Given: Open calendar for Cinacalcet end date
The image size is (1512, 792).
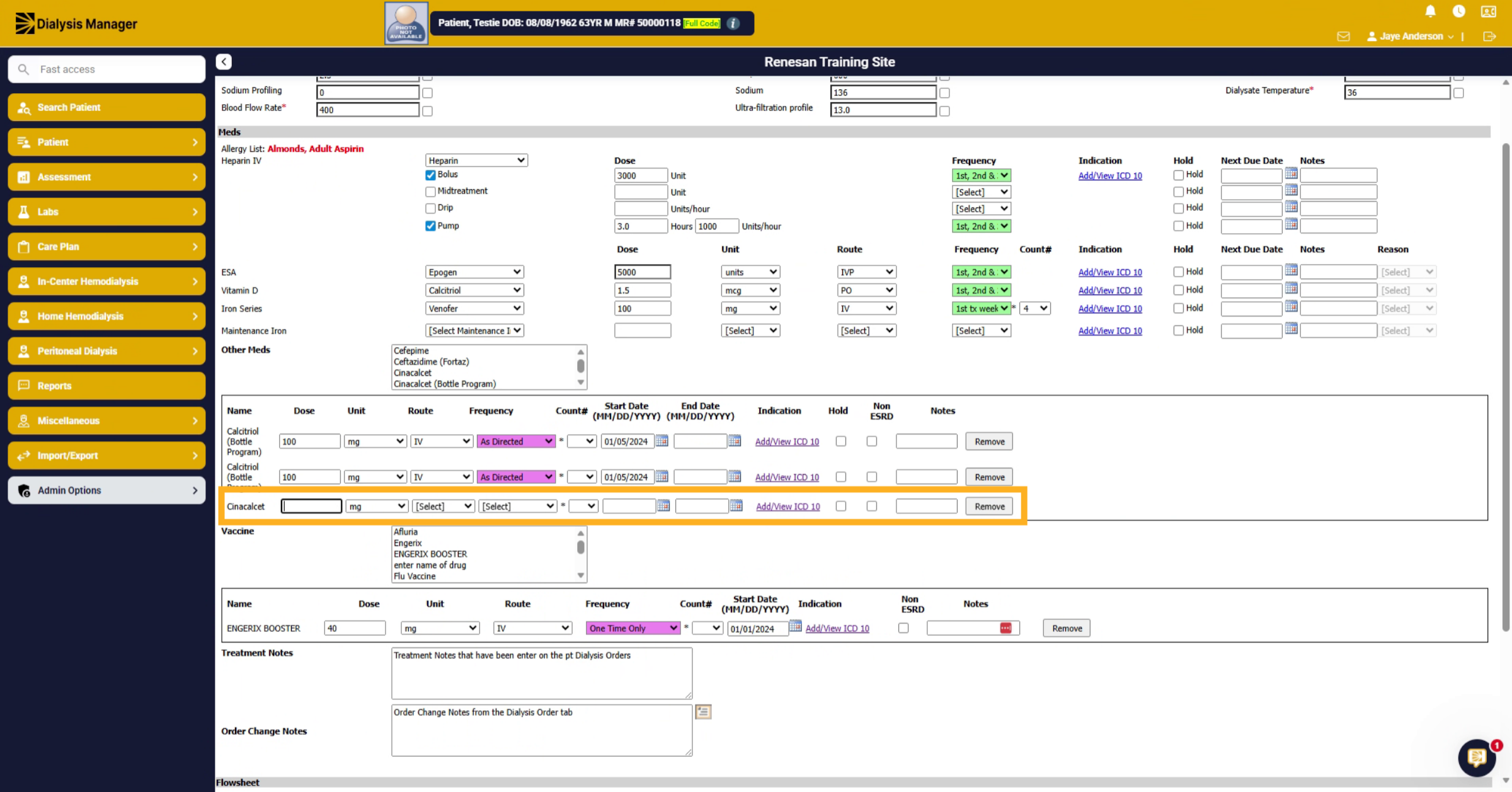Looking at the screenshot, I should (x=736, y=505).
